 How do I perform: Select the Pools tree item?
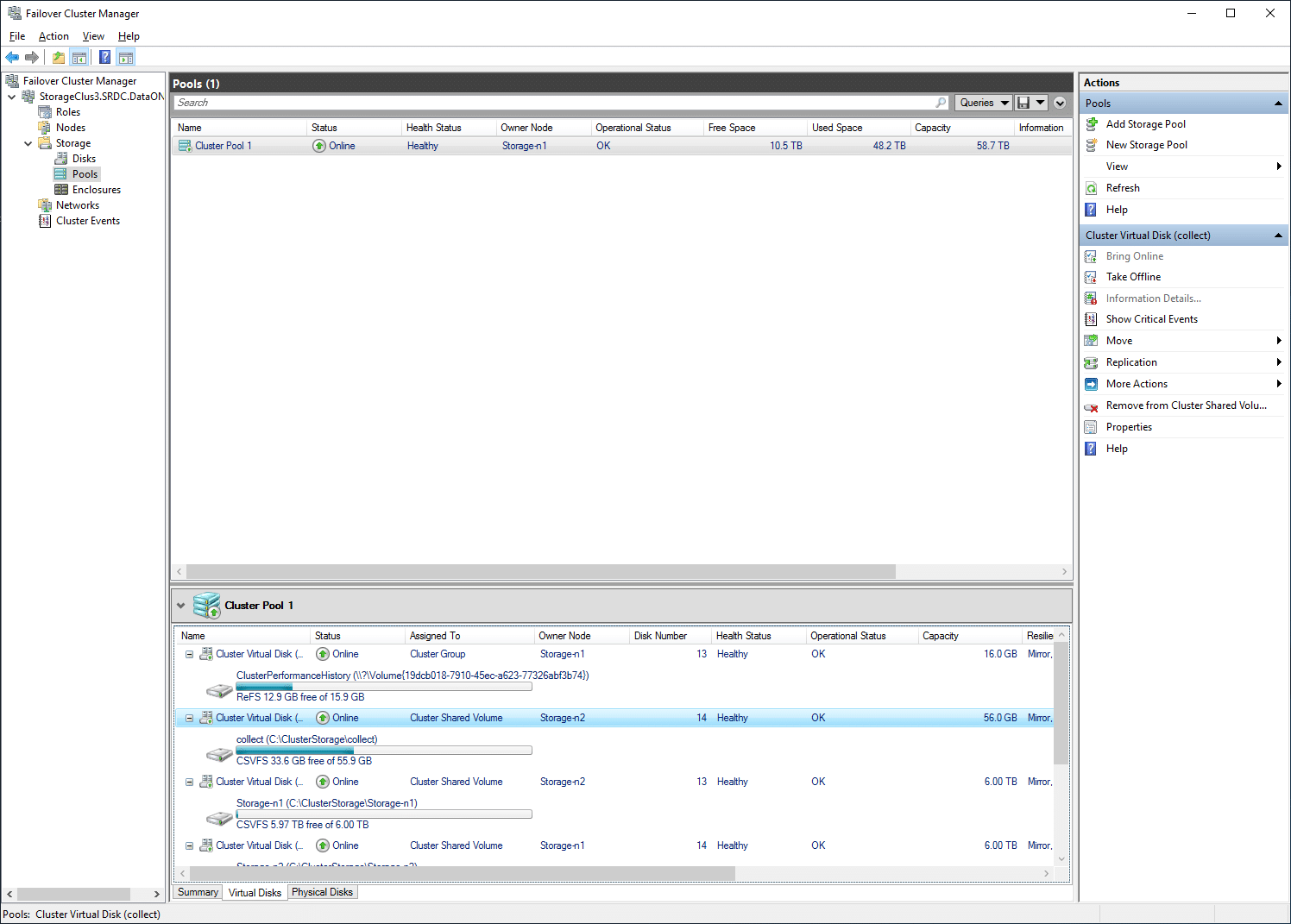[x=85, y=174]
